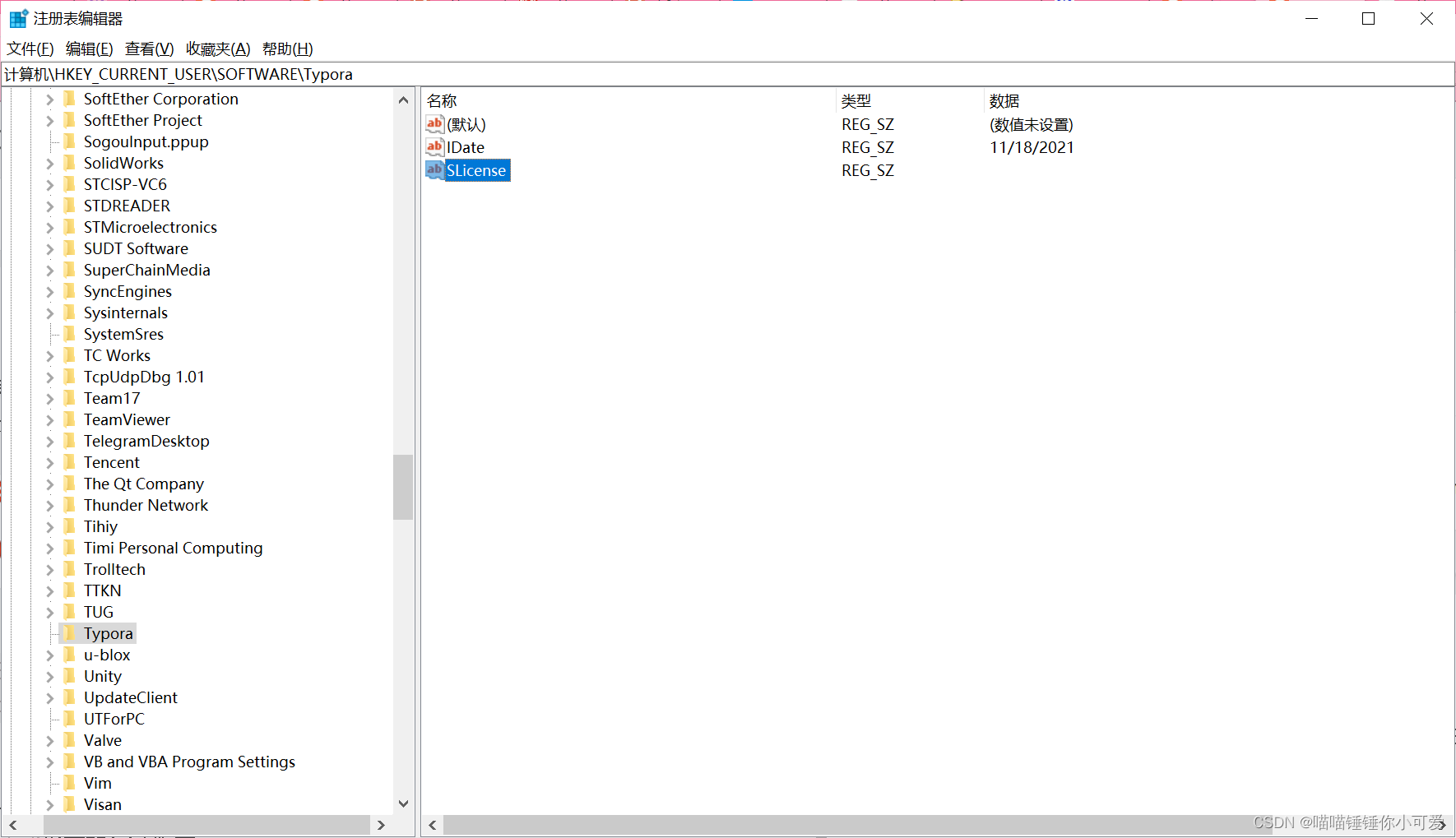Click the Sysinternals folder icon

pyautogui.click(x=70, y=312)
